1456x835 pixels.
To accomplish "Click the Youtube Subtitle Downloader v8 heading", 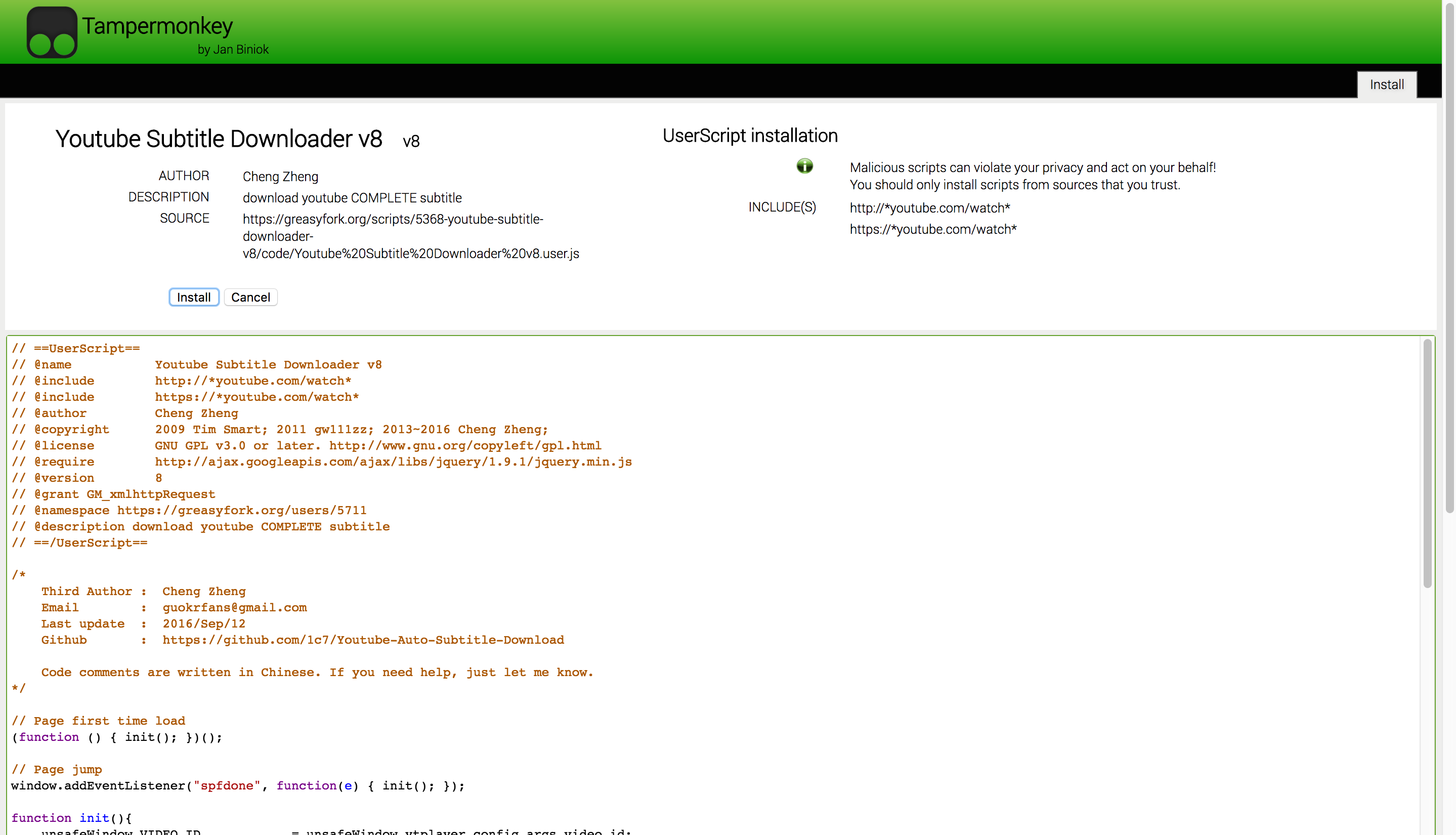I will click(219, 139).
